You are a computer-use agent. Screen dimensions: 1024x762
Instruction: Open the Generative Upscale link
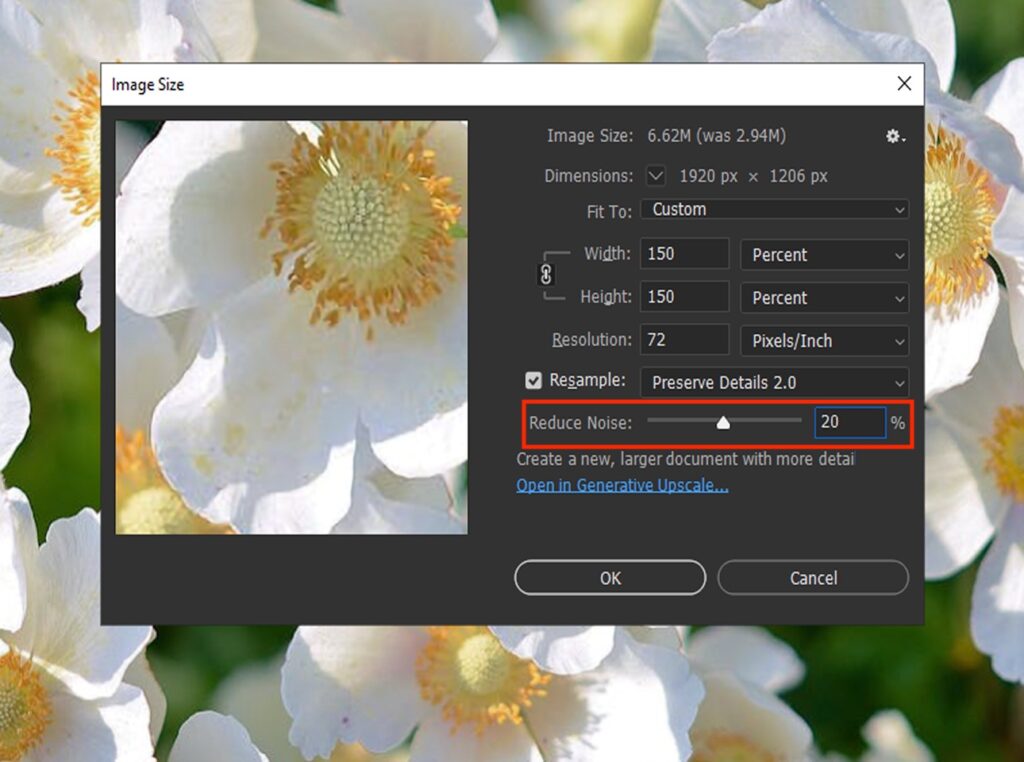point(622,486)
